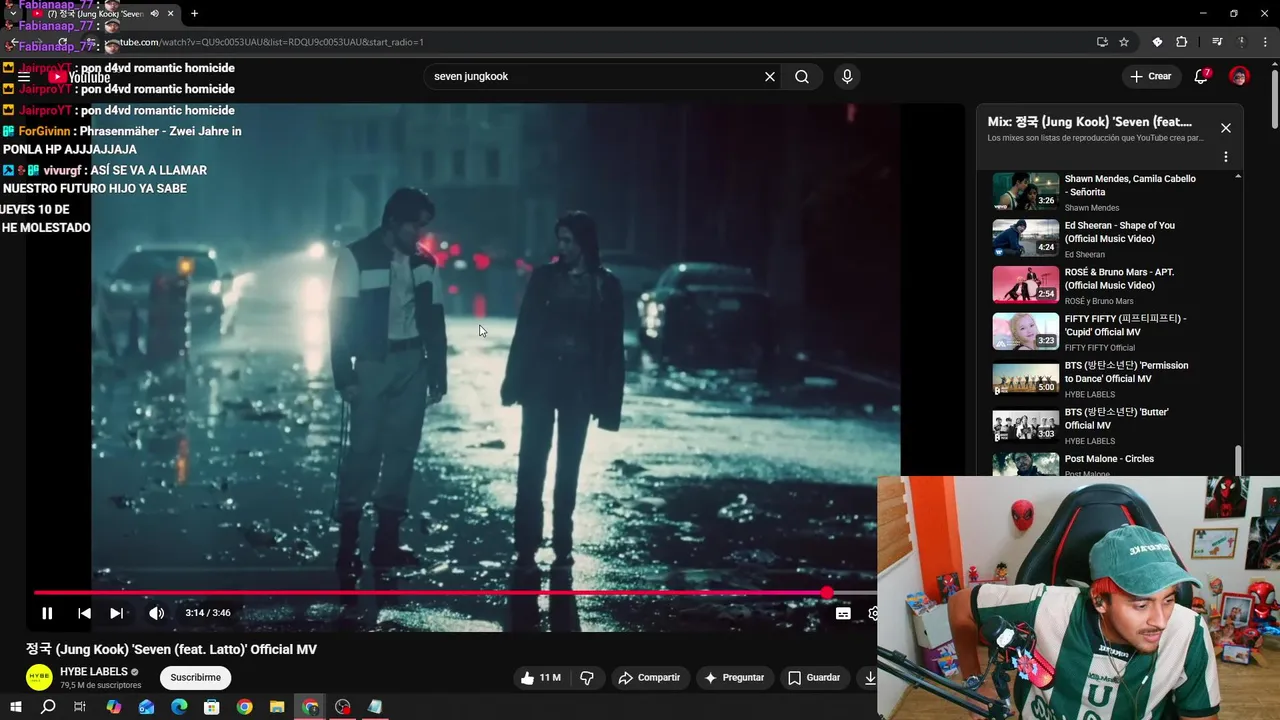
Task: Open the browser extensions puzzle icon
Action: pos(1182,42)
